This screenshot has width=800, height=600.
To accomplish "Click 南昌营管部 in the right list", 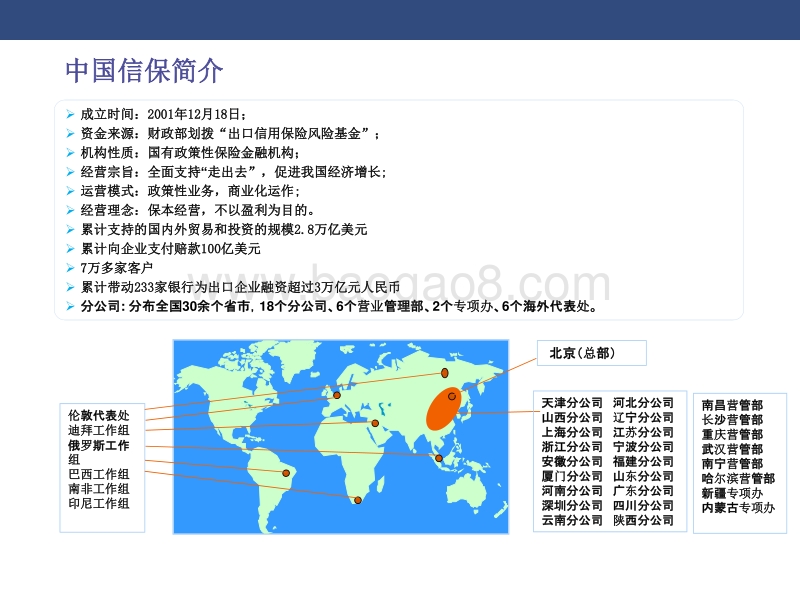I will [x=732, y=405].
